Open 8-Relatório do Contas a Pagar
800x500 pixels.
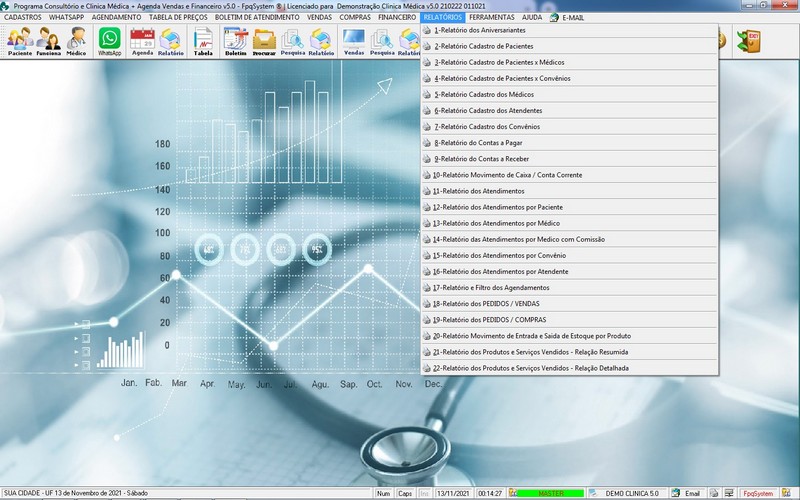pyautogui.click(x=569, y=143)
